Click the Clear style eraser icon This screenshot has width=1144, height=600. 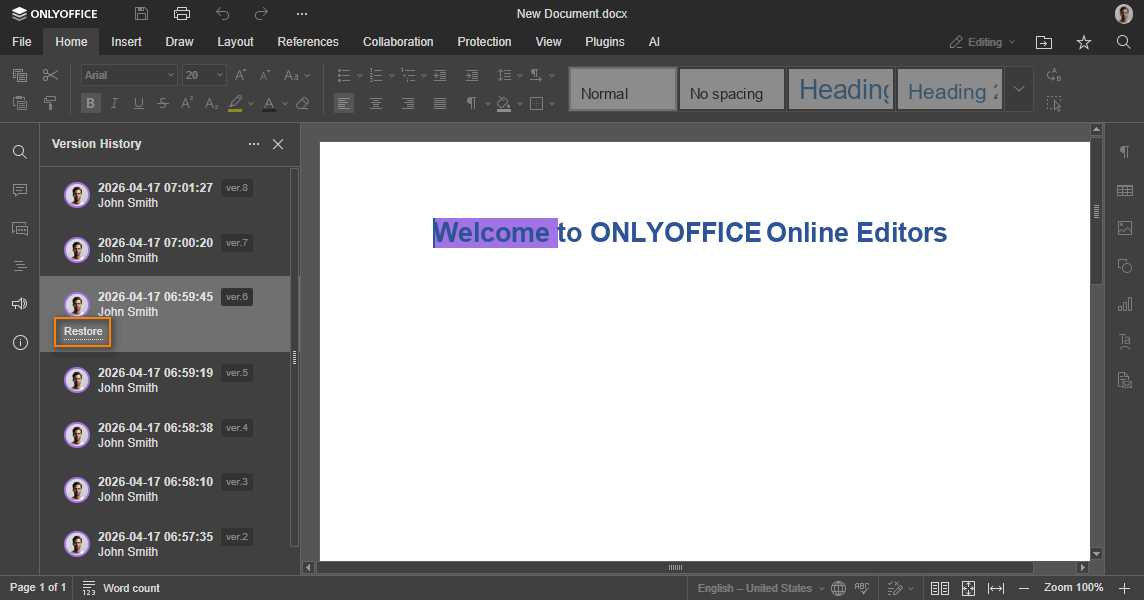tap(303, 103)
